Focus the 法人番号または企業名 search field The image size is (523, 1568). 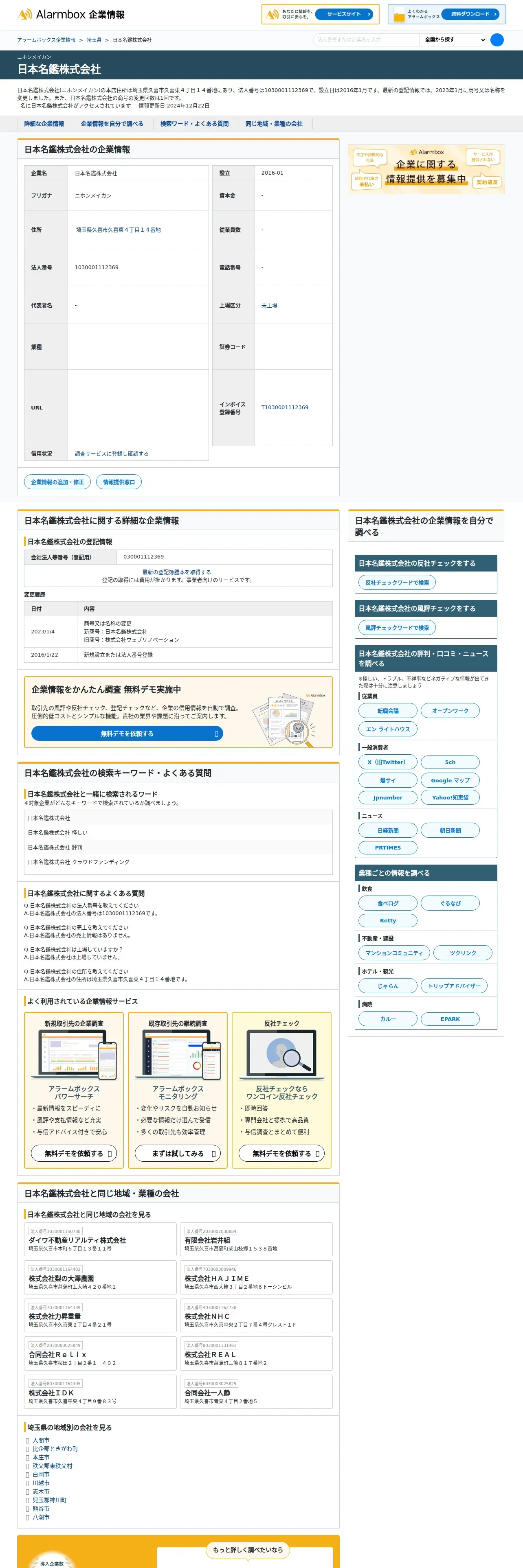pos(366,40)
